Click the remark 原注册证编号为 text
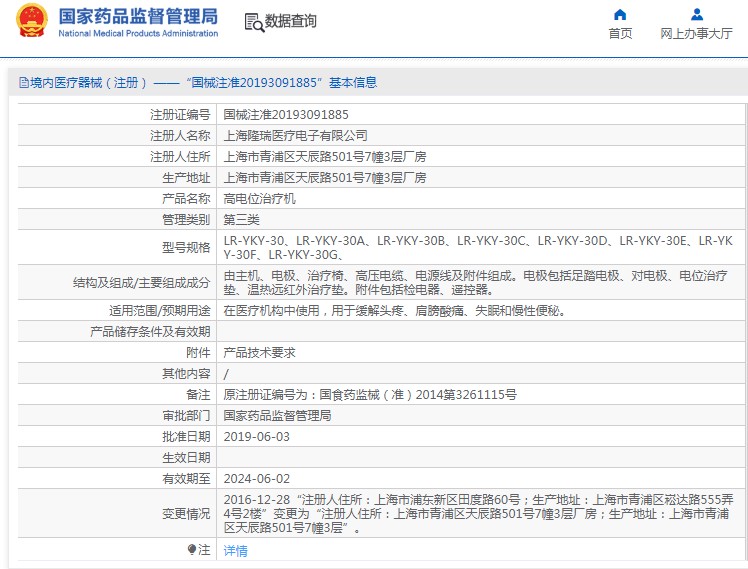This screenshot has height=569, width=748. [x=370, y=394]
